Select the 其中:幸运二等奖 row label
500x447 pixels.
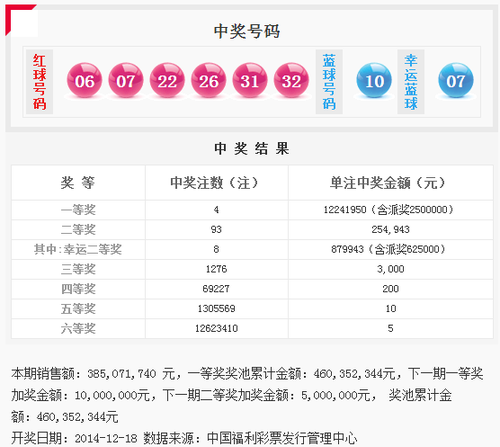coord(78,249)
